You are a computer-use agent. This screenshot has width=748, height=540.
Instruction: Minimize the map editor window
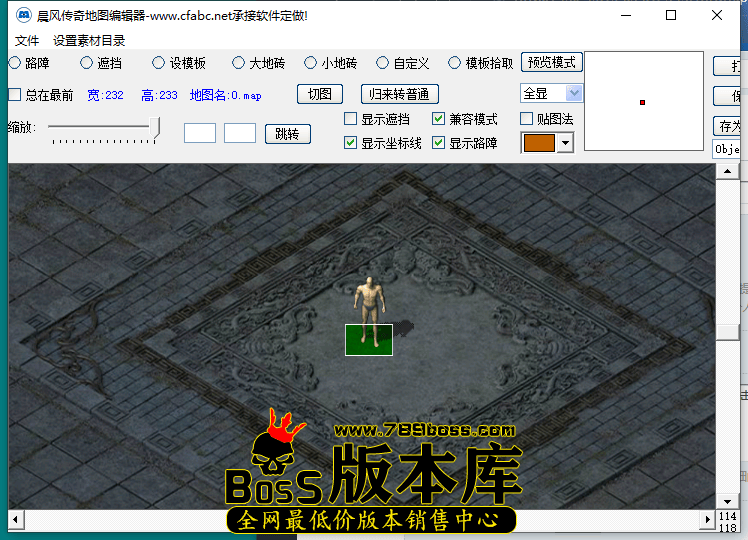(626, 15)
